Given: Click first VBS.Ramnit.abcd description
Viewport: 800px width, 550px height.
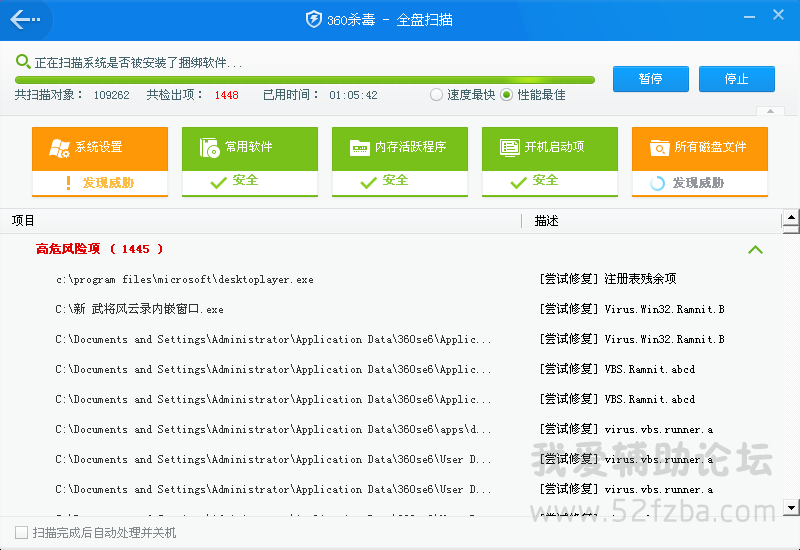Looking at the screenshot, I should tap(649, 369).
